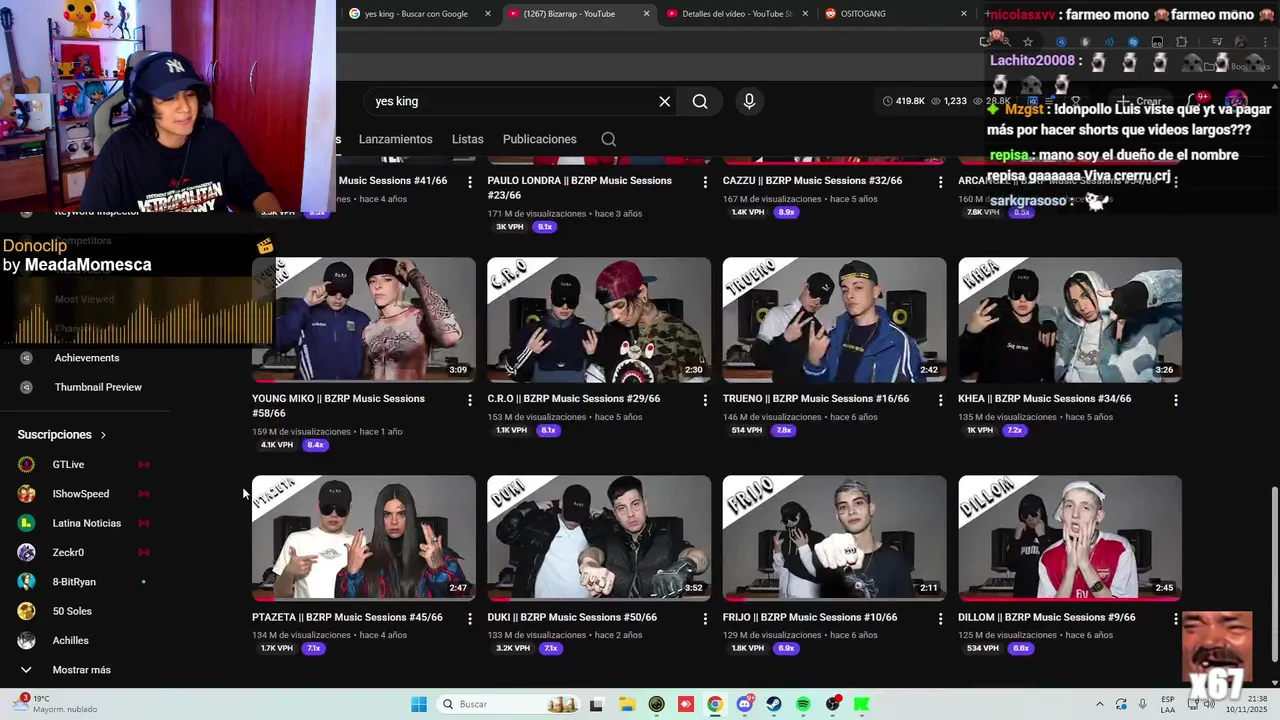Click the system tray microphone icon
The height and width of the screenshot is (720, 1280).
[x=1143, y=704]
